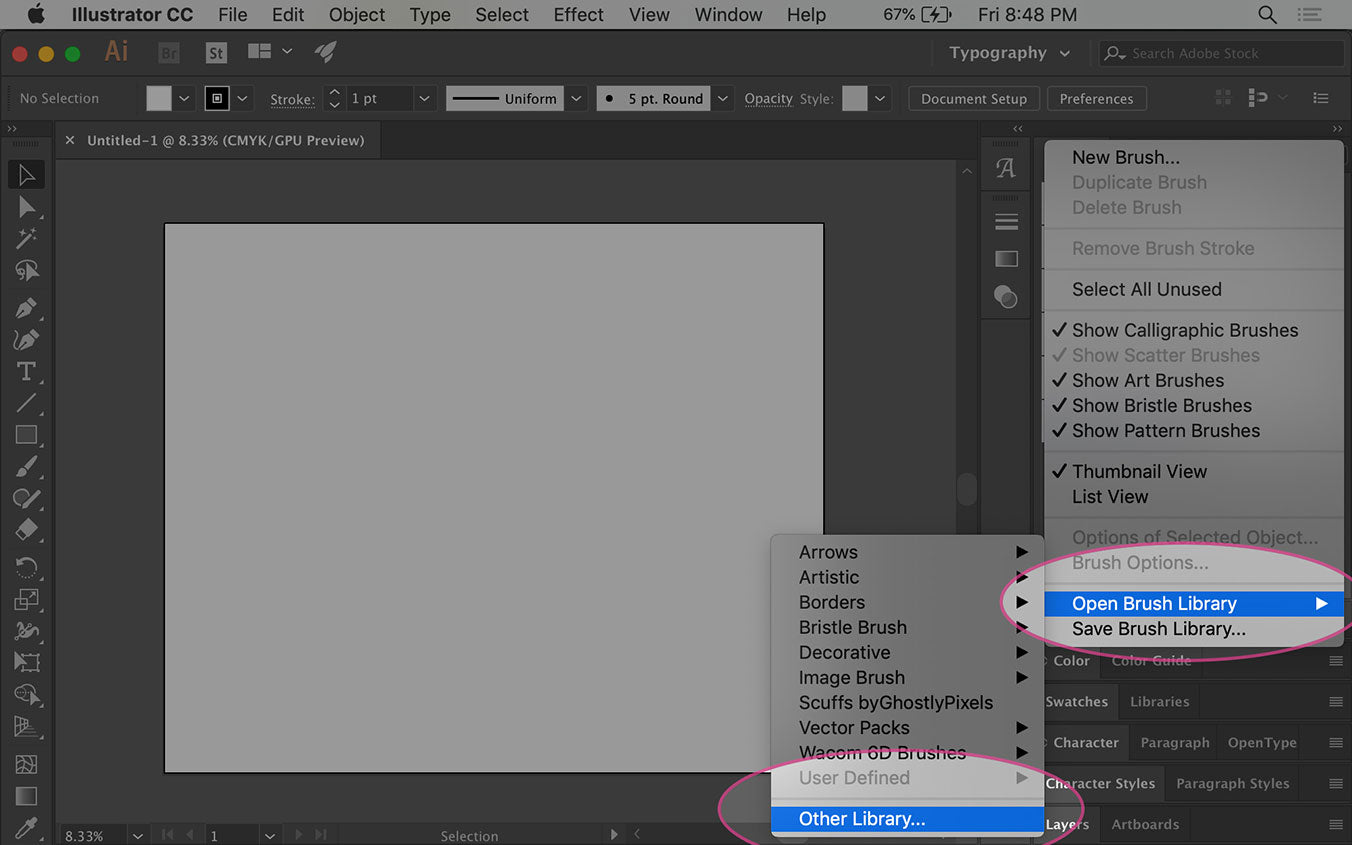Expand the Vector Packs submenu
The height and width of the screenshot is (845, 1352).
coord(907,727)
